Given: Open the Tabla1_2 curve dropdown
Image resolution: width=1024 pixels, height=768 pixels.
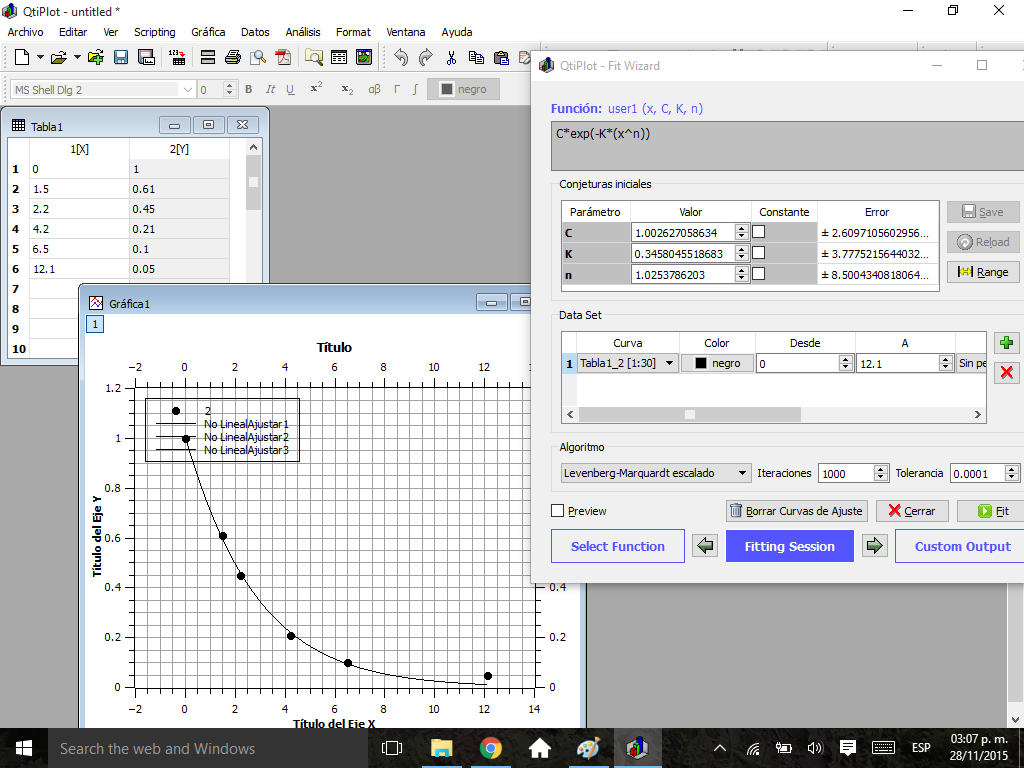Looking at the screenshot, I should (x=669, y=363).
